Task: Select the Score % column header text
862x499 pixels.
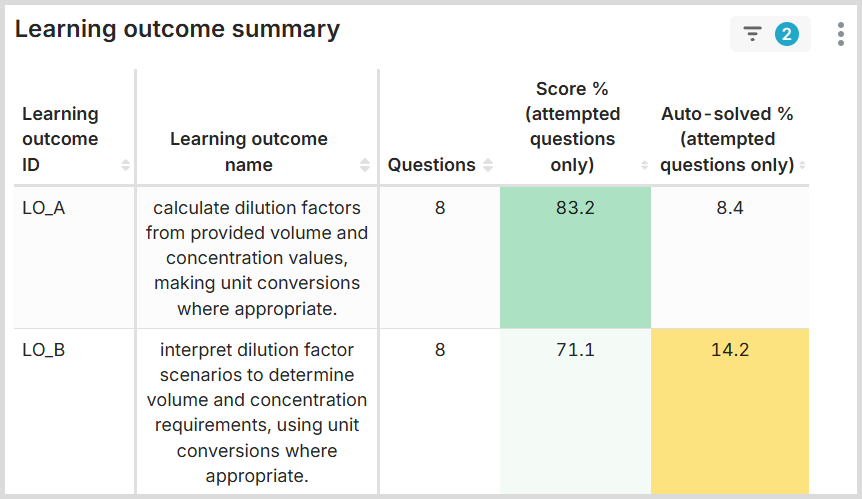Action: (572, 127)
